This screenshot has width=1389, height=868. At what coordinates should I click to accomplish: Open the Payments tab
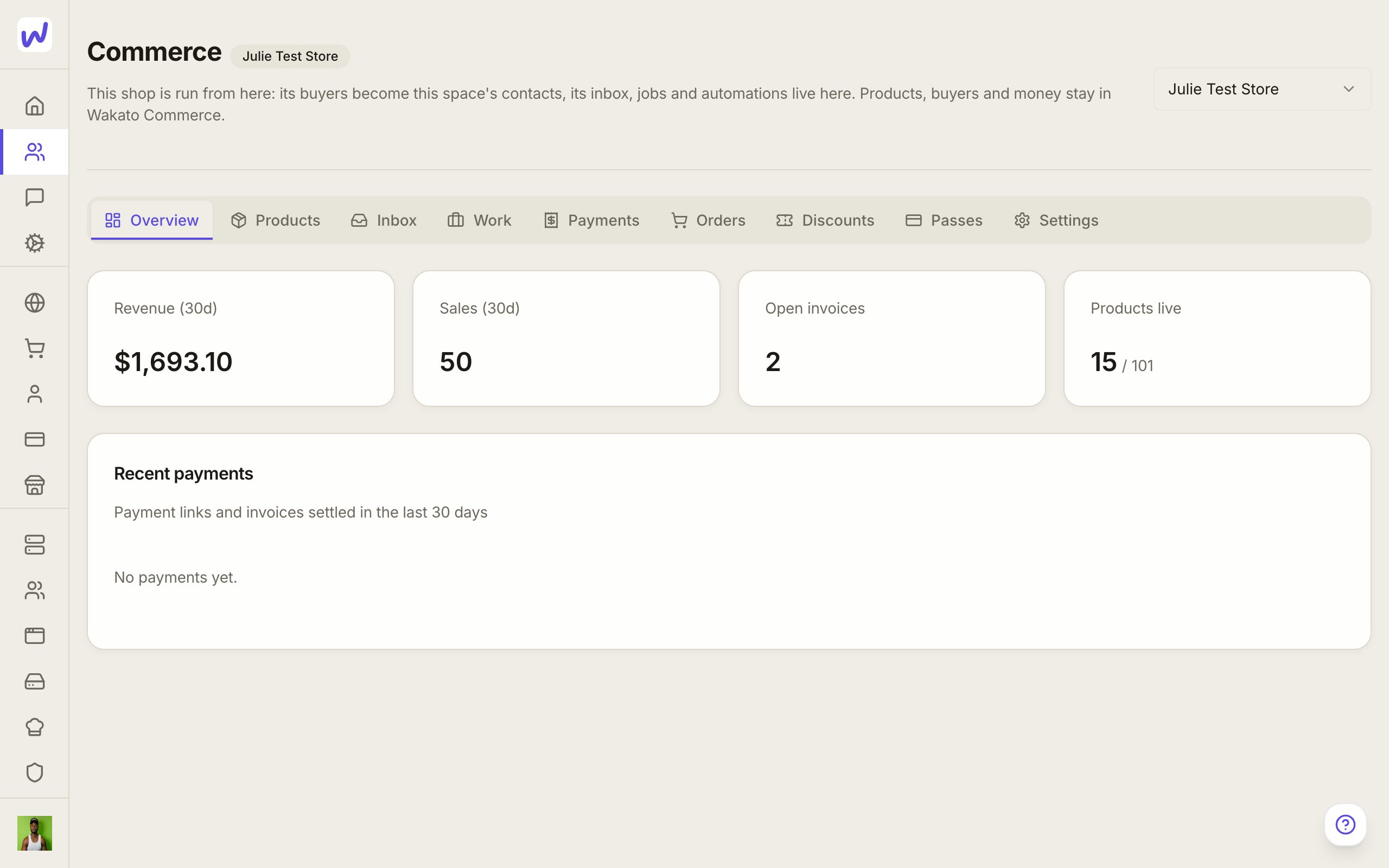591,220
